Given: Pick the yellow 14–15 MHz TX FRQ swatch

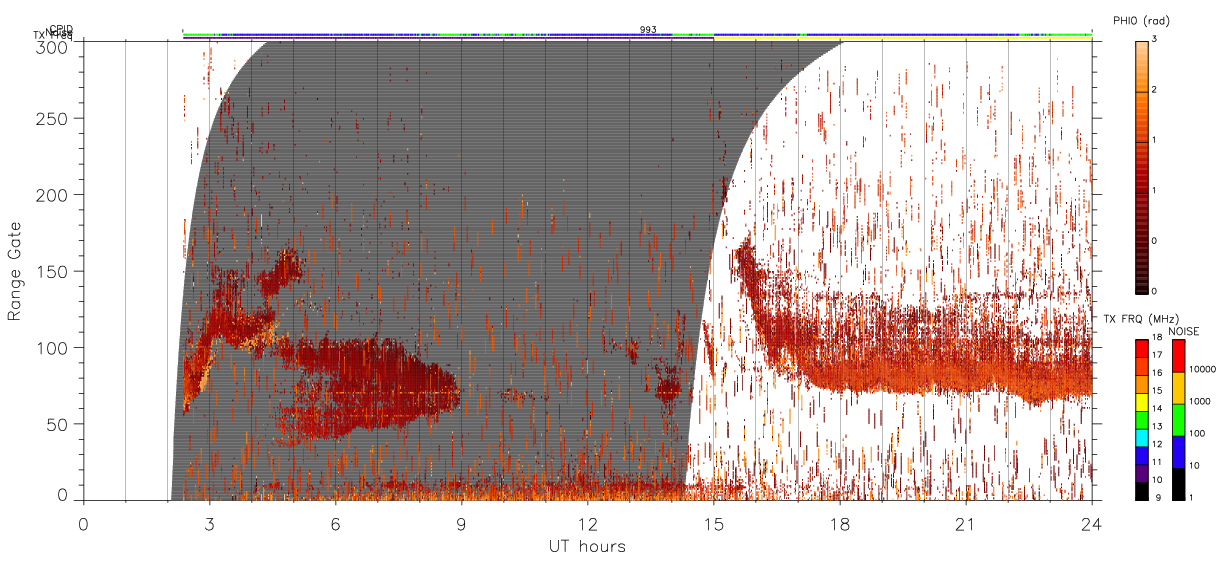Looking at the screenshot, I should [1142, 401].
